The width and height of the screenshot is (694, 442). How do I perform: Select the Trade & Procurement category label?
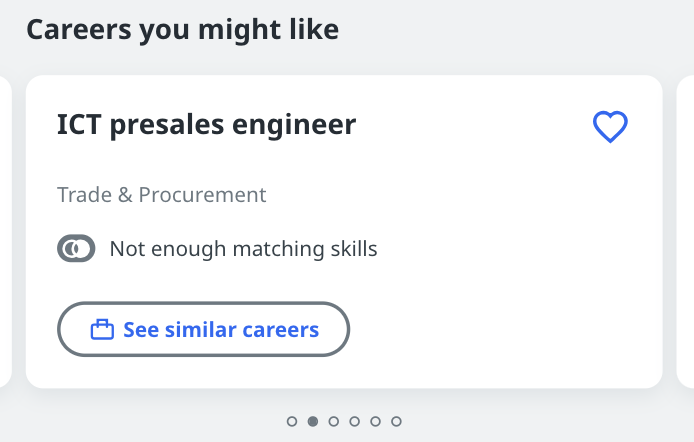(162, 195)
